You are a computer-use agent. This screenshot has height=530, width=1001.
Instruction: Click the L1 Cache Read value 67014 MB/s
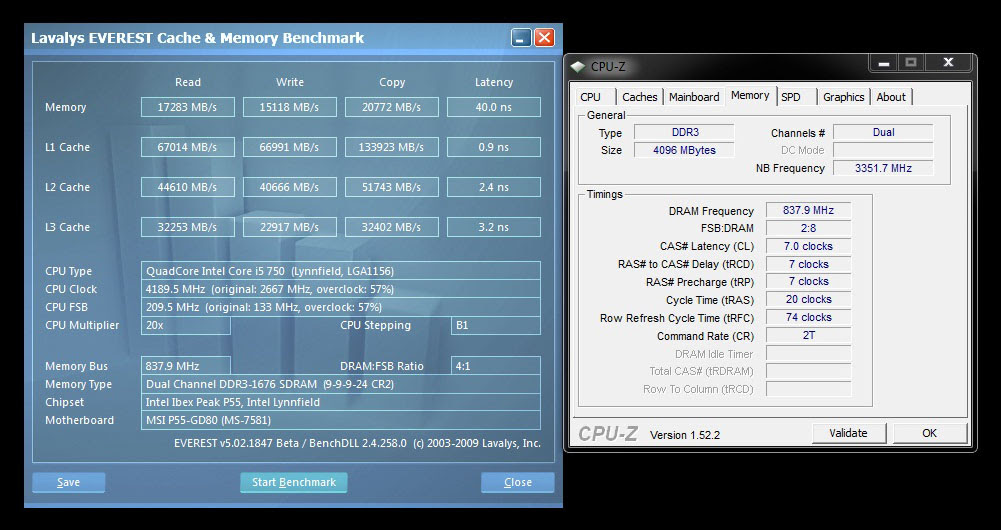tap(188, 147)
